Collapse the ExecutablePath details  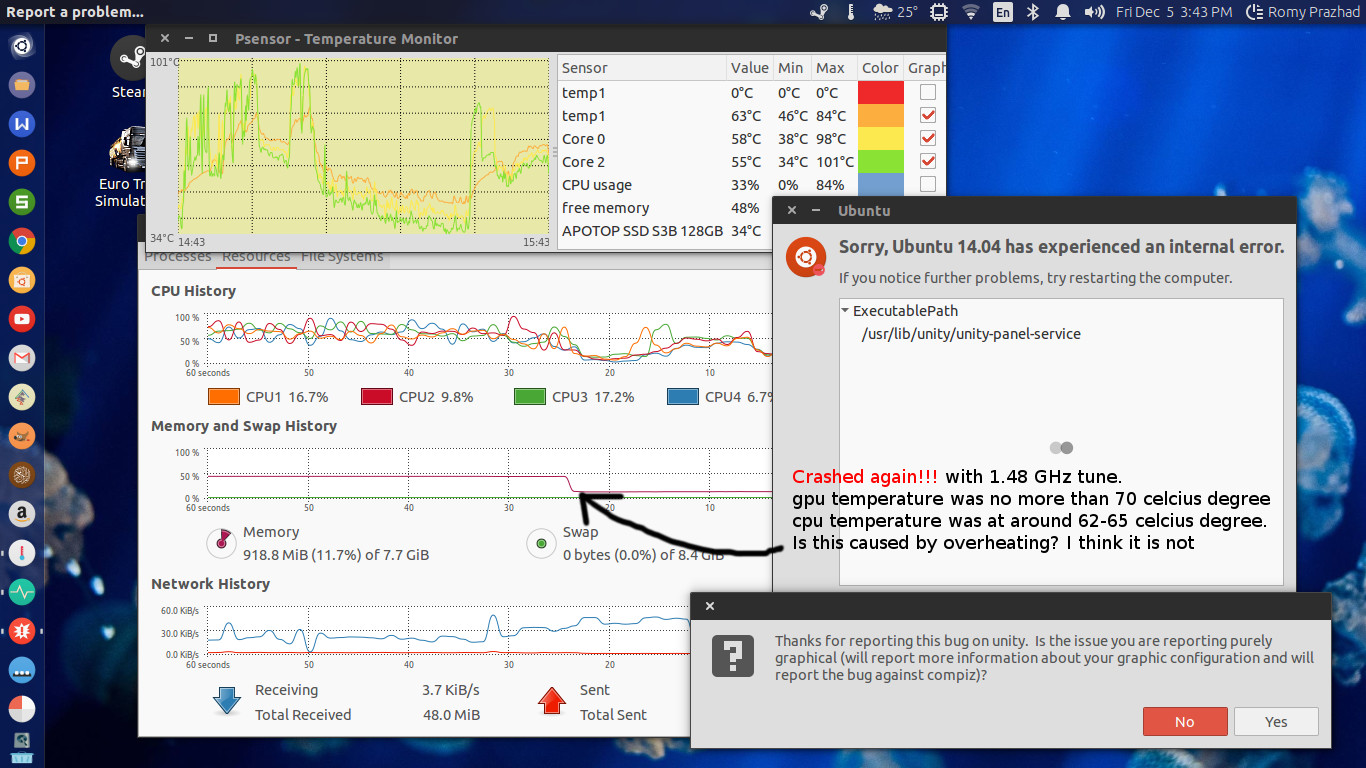coord(846,311)
